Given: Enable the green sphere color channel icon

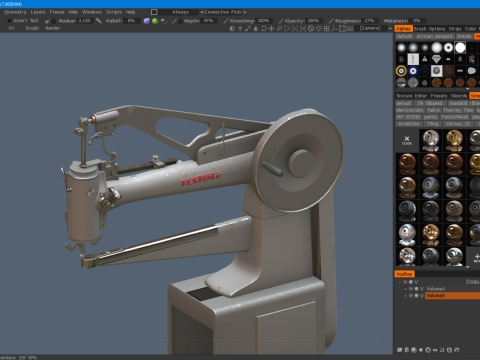Looking at the screenshot, I should tap(155, 21).
